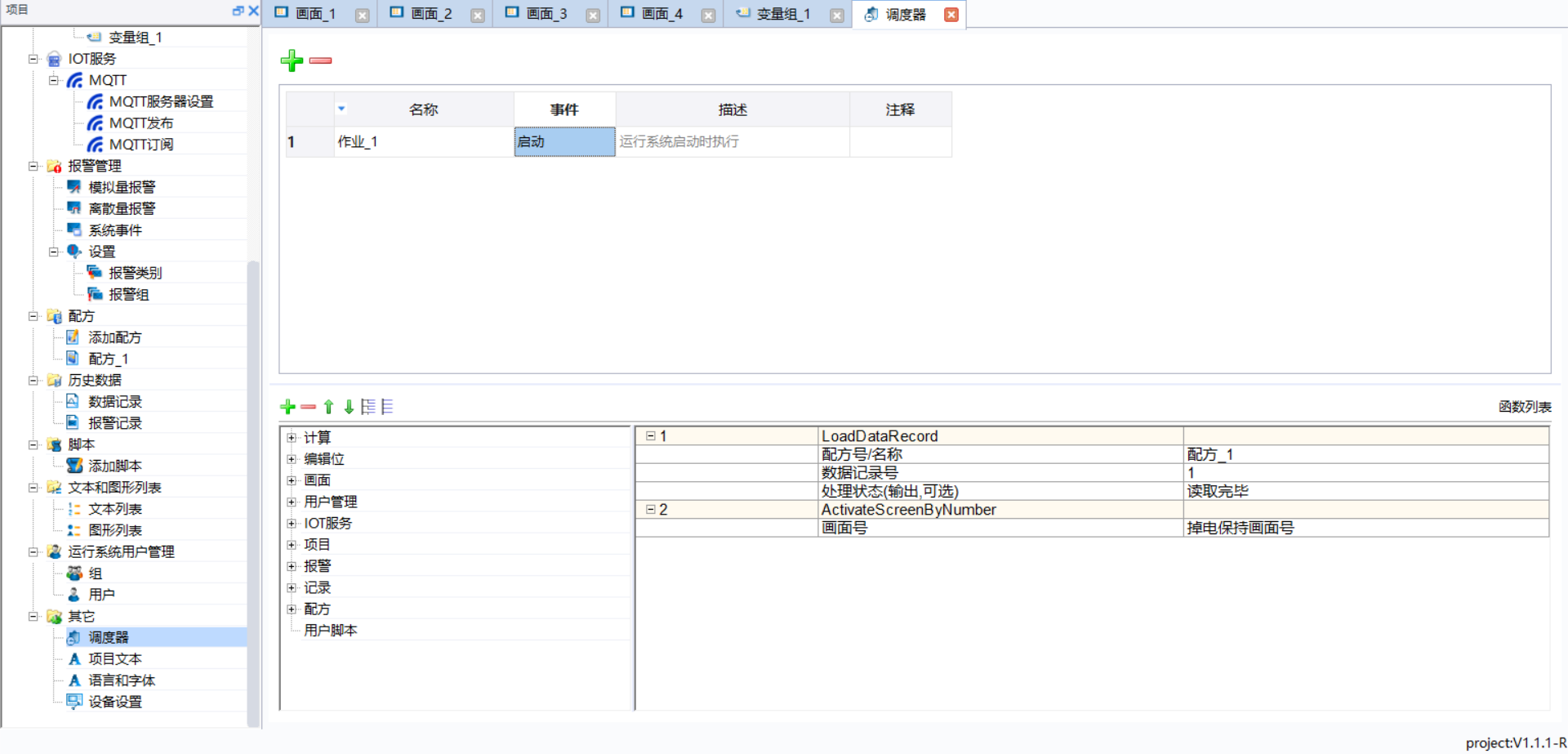
Task: Open 离散量报警 item
Action: (121, 208)
